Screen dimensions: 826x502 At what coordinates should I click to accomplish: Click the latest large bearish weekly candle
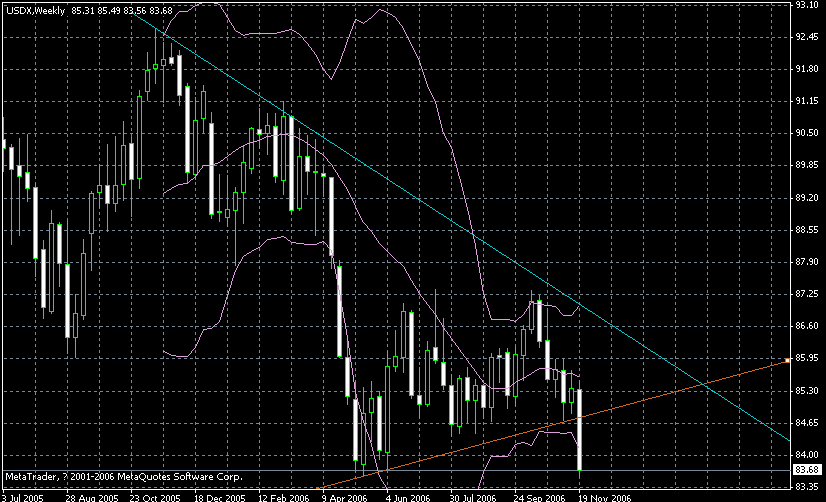(x=579, y=430)
